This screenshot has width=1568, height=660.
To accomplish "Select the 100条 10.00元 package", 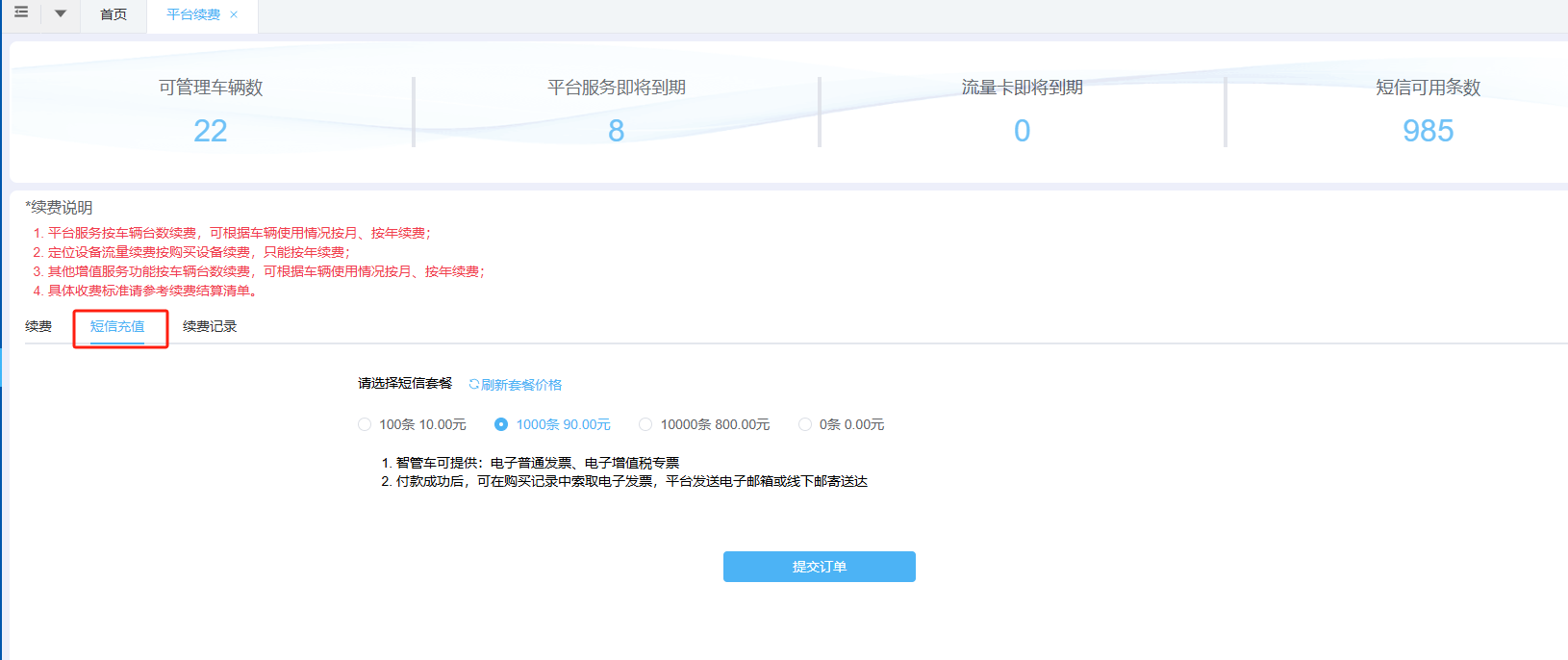I will [x=365, y=424].
